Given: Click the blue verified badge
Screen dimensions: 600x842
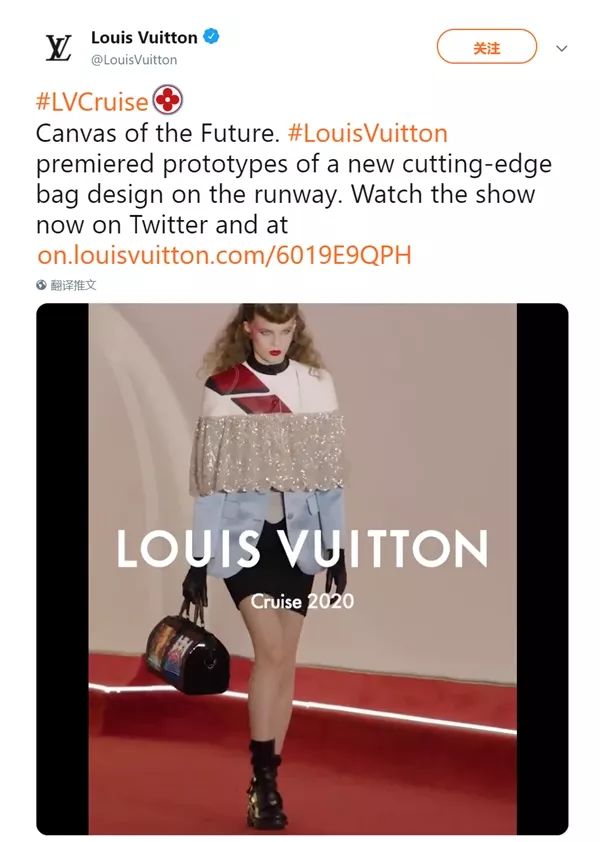Looking at the screenshot, I should pyautogui.click(x=211, y=37).
